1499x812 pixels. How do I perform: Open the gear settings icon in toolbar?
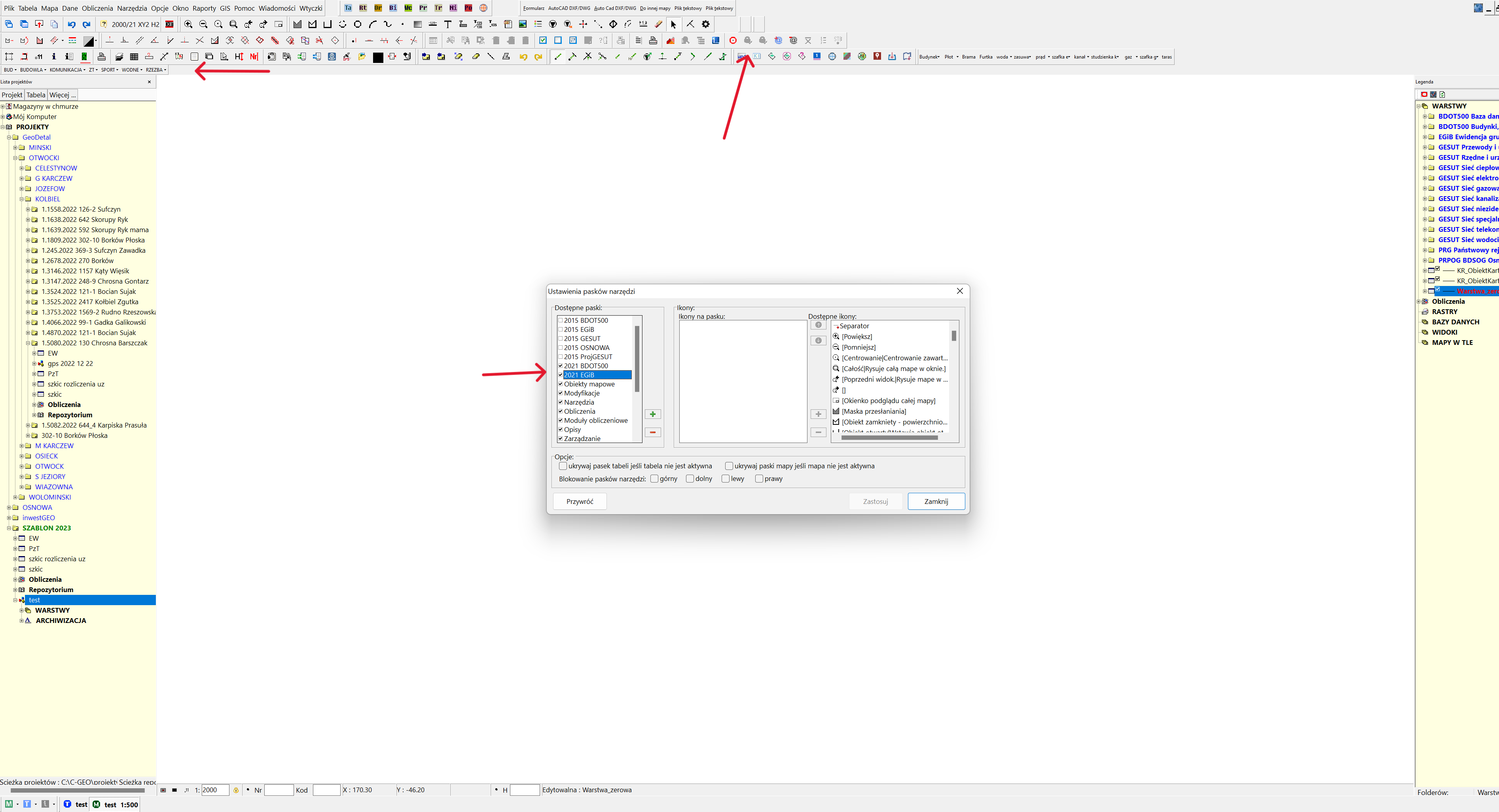[x=706, y=25]
